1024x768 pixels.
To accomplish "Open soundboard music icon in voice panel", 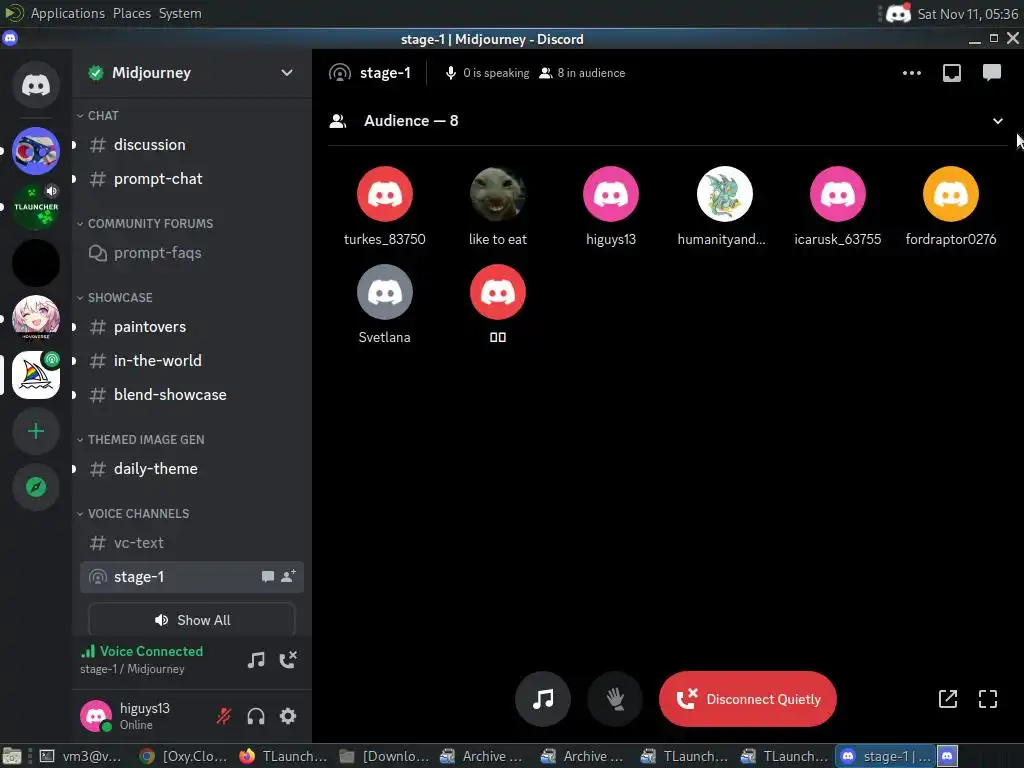I will 256,660.
